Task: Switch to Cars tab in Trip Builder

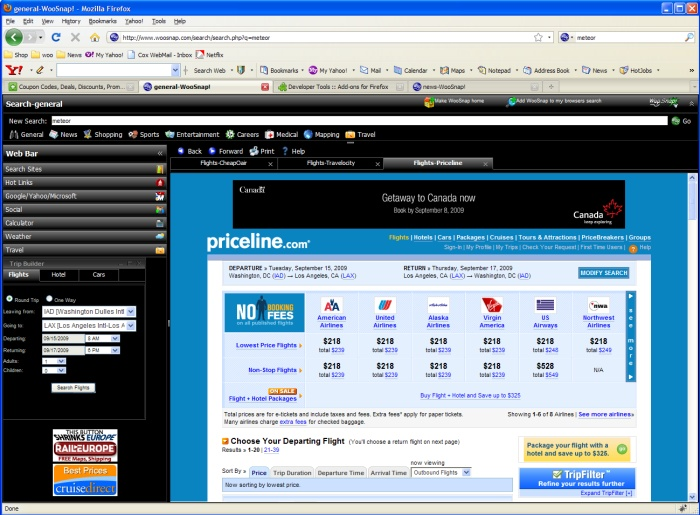Action: [x=99, y=275]
